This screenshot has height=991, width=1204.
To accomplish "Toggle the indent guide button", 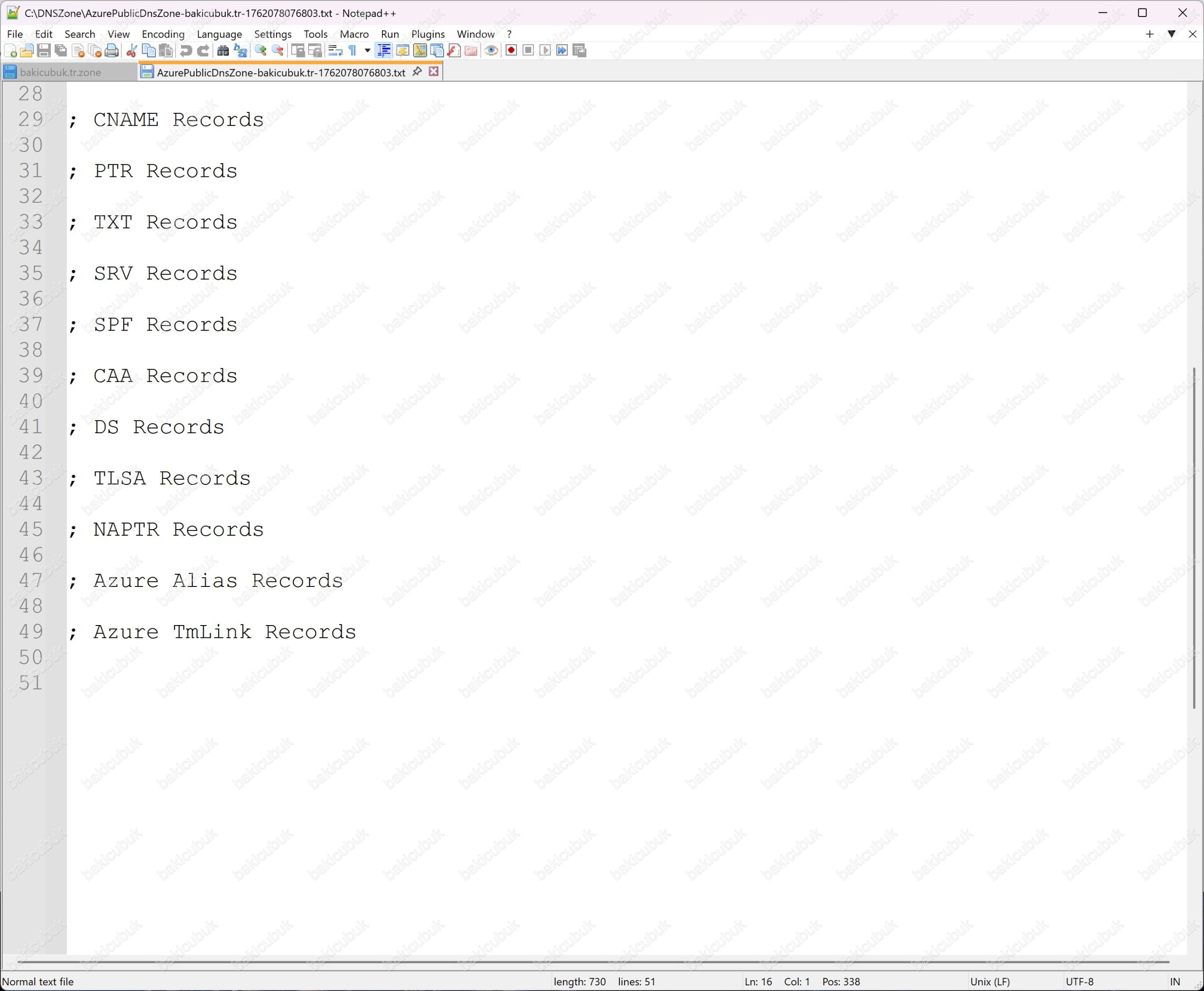I will 384,51.
